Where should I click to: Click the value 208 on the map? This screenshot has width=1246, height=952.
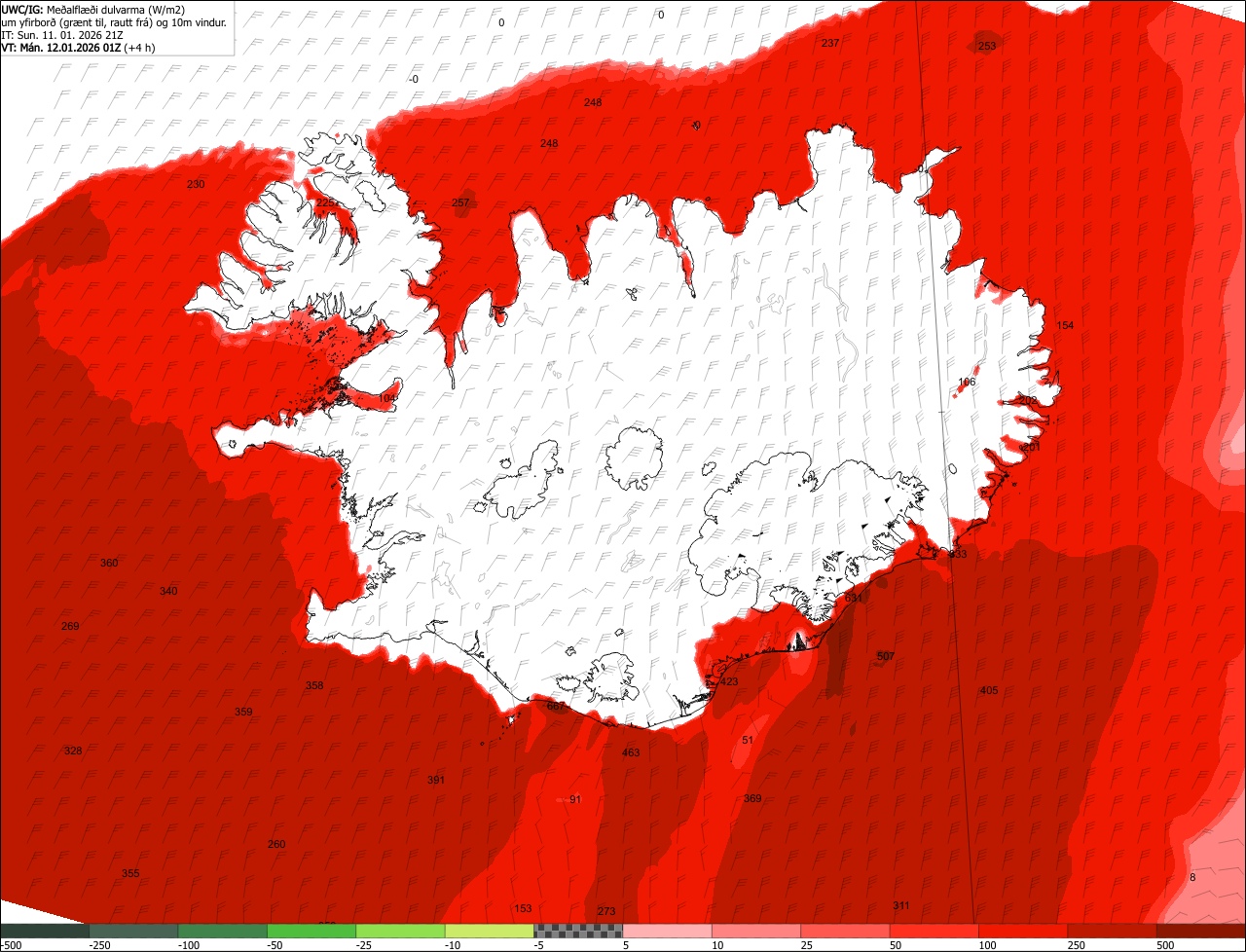pyautogui.click(x=1028, y=400)
